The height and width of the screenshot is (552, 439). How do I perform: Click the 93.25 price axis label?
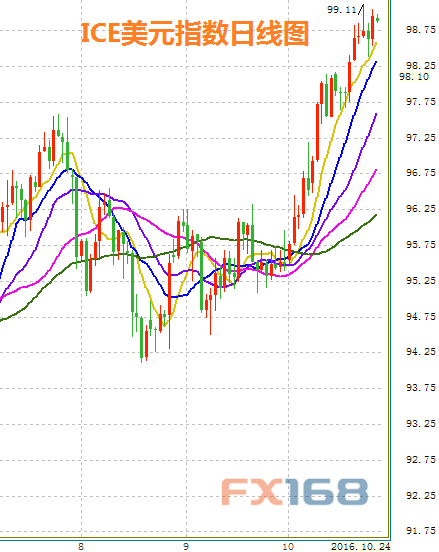[x=421, y=424]
